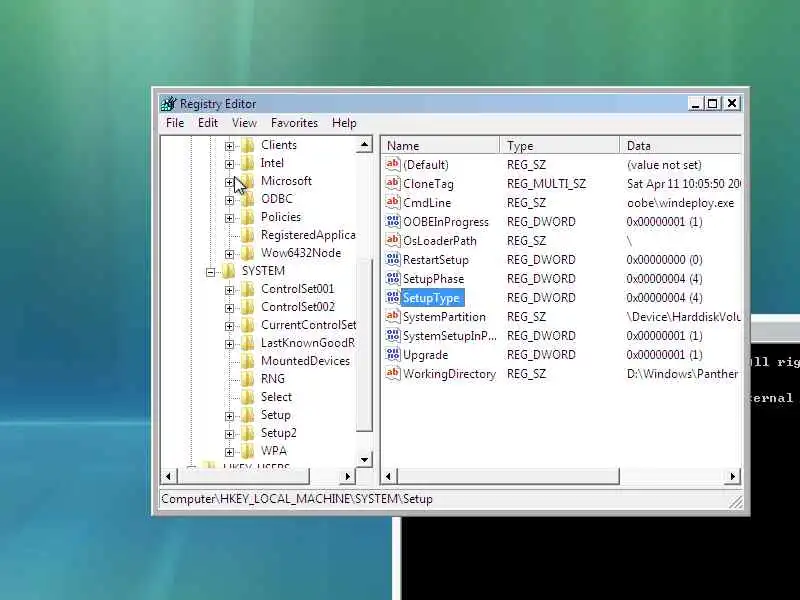This screenshot has height=600, width=800.
Task: Click the SystemPartition string value icon
Action: pos(392,316)
